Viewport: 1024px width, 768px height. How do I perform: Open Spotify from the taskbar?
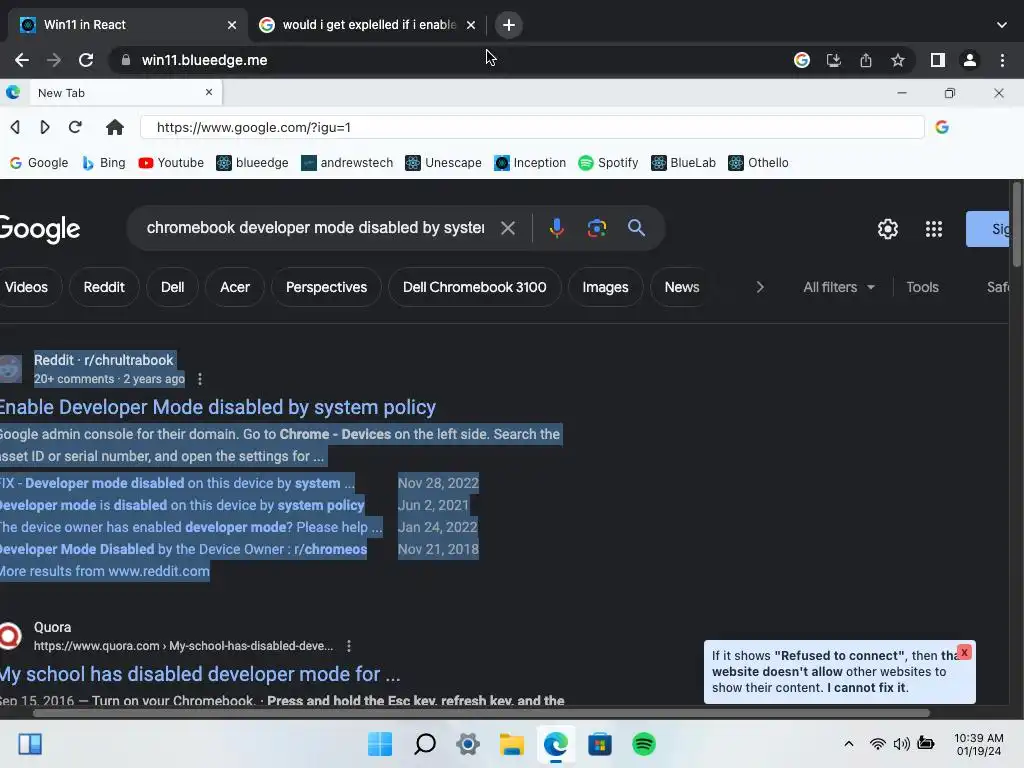click(644, 744)
